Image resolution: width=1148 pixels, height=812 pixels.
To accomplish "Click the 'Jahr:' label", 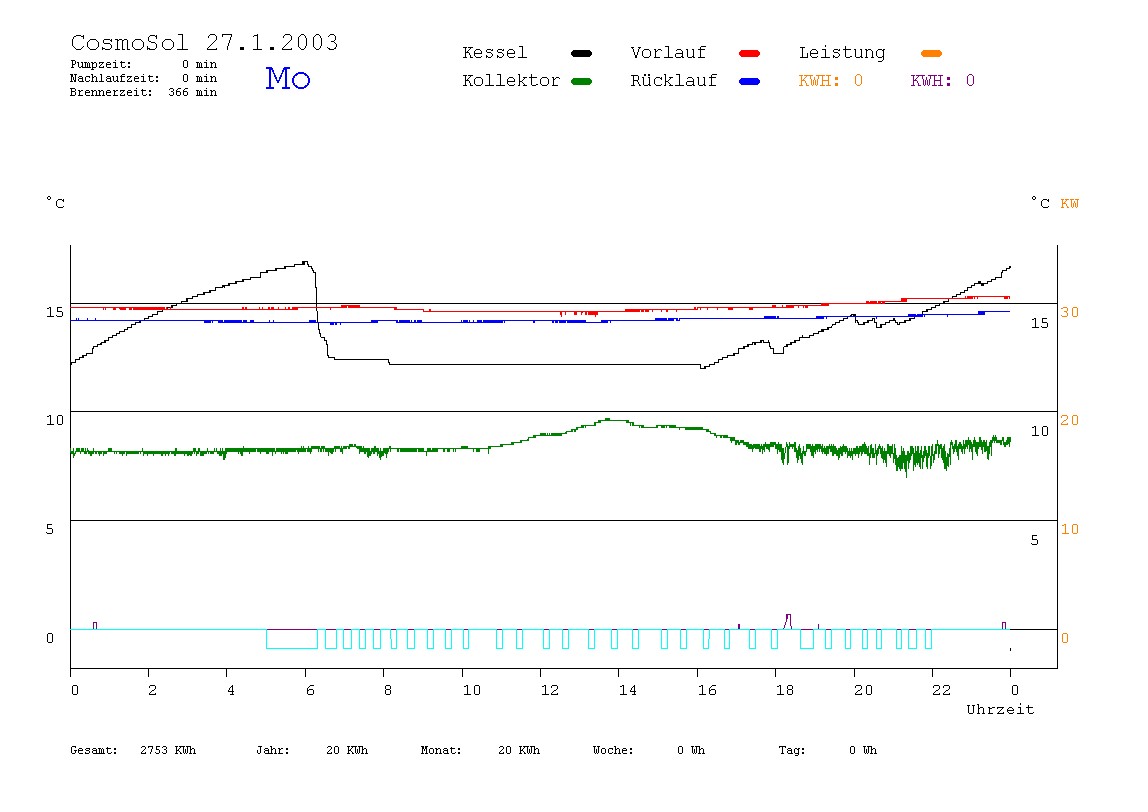I will pos(273,750).
